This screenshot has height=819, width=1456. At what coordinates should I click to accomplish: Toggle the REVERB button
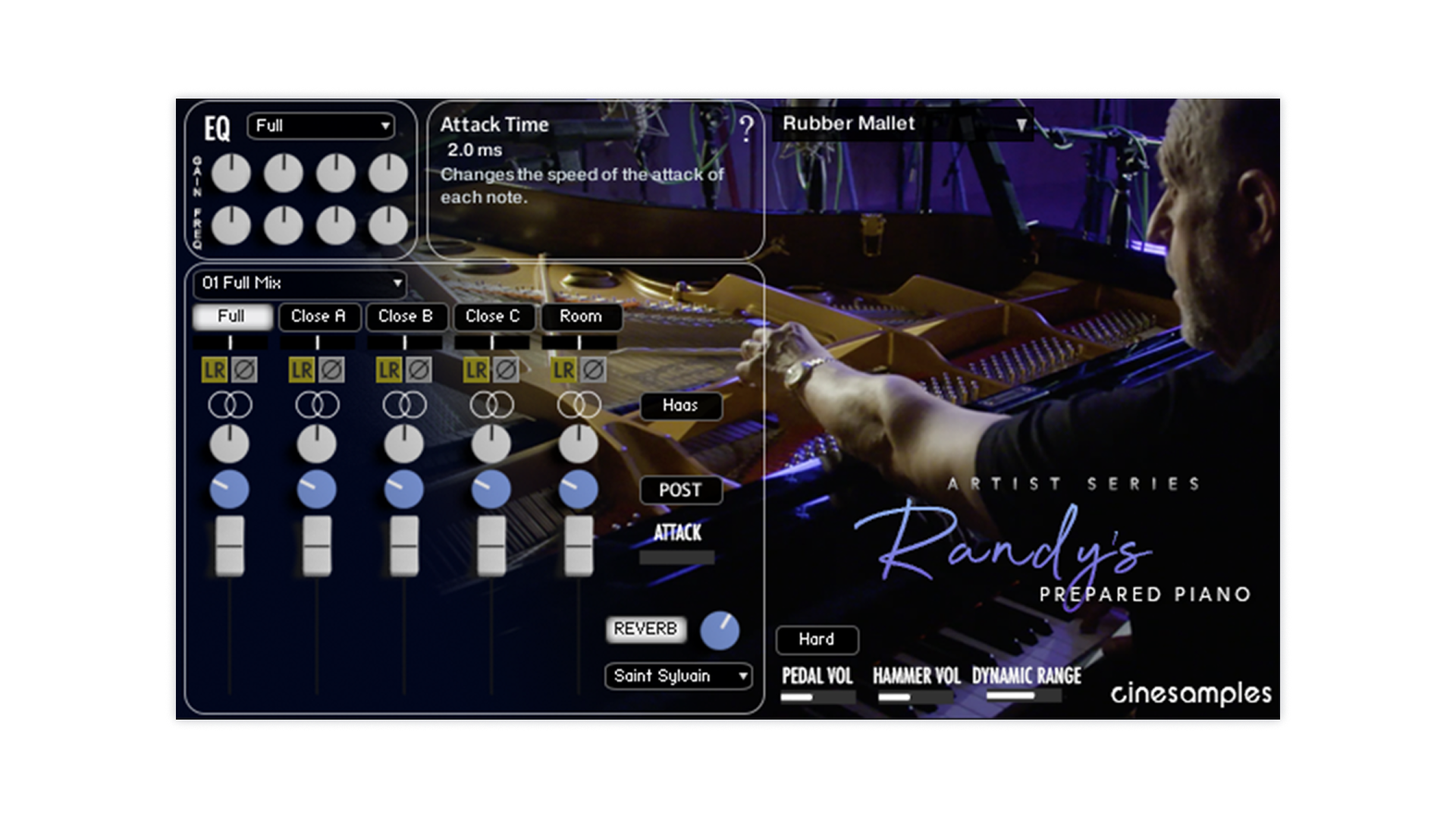(645, 629)
